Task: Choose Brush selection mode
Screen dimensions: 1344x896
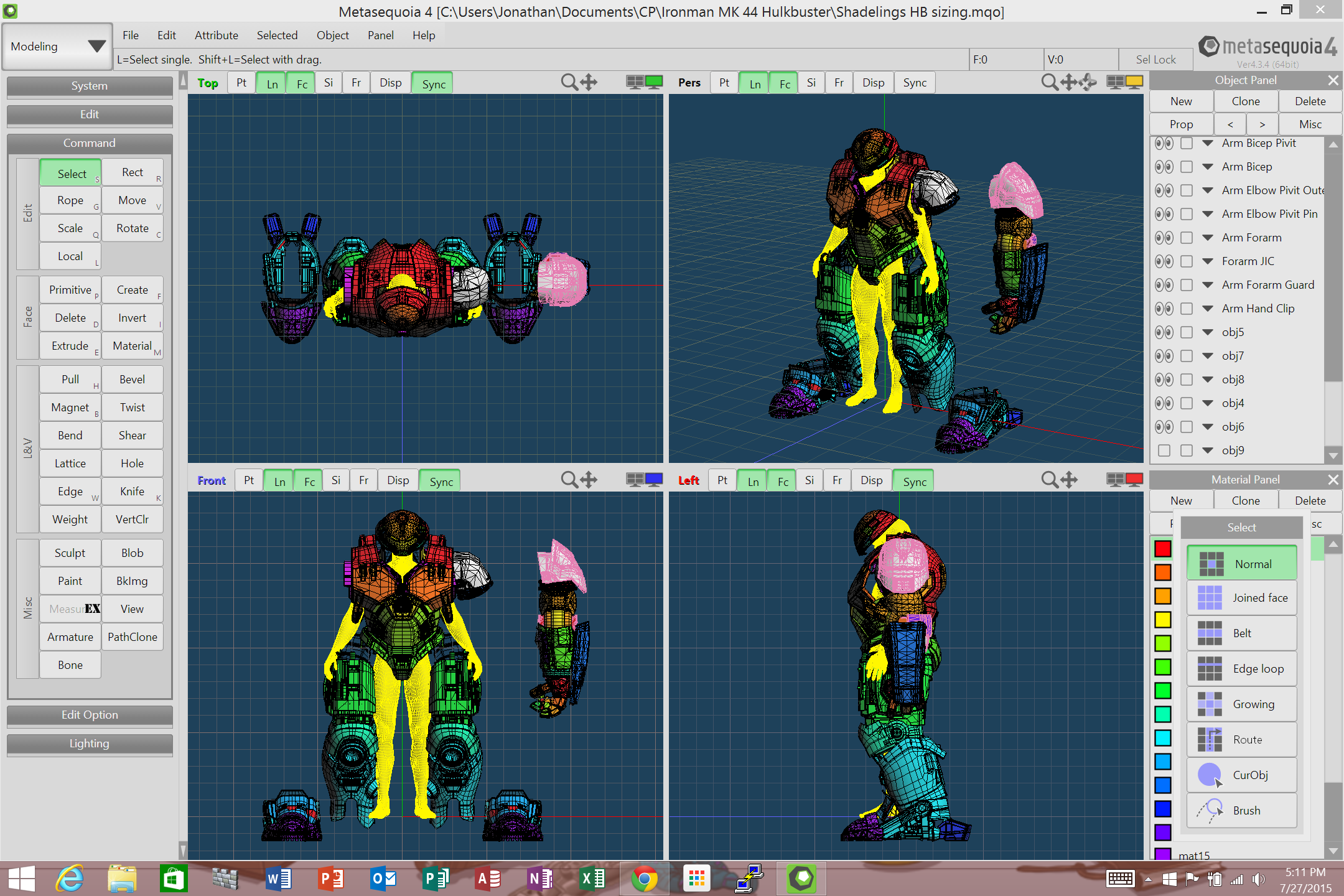Action: point(1242,811)
